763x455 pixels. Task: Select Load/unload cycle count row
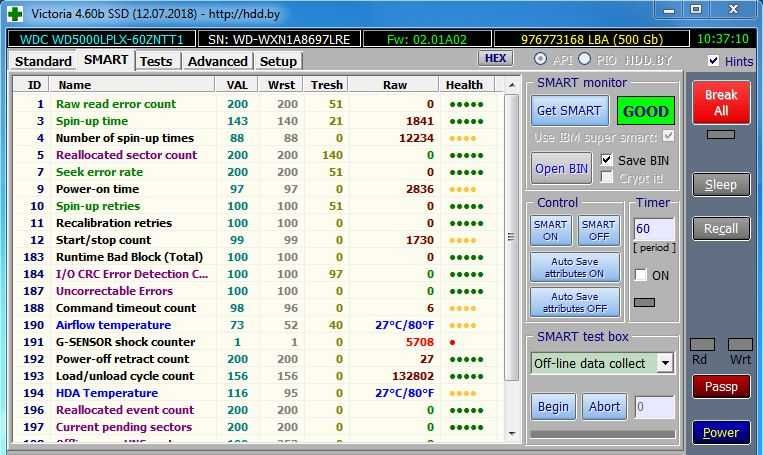(x=258, y=376)
